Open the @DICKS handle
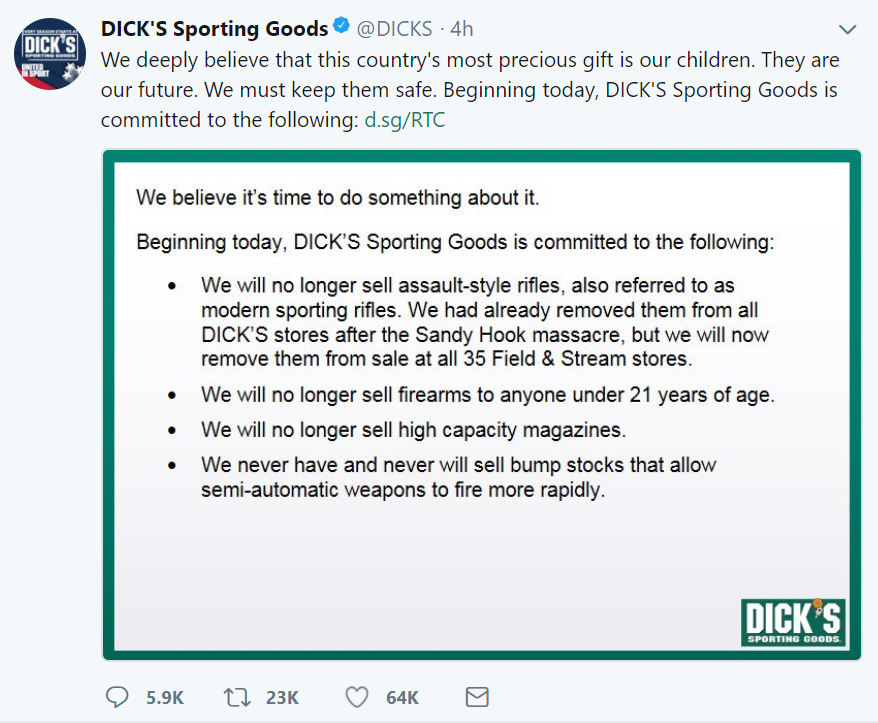This screenshot has width=878, height=723. coord(395,29)
